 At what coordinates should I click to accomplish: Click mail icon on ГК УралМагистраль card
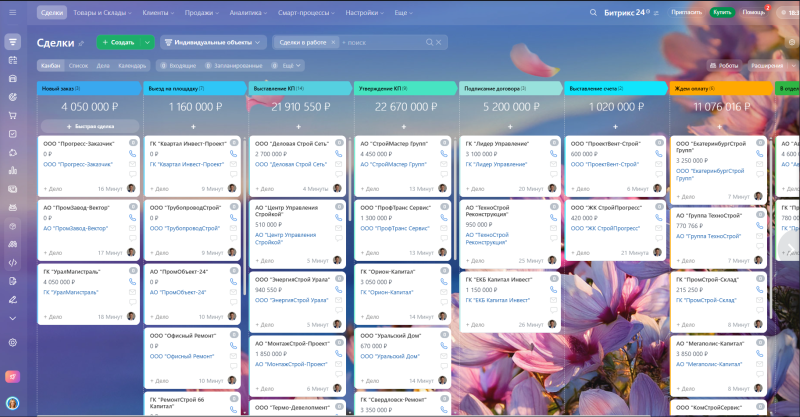(x=132, y=292)
